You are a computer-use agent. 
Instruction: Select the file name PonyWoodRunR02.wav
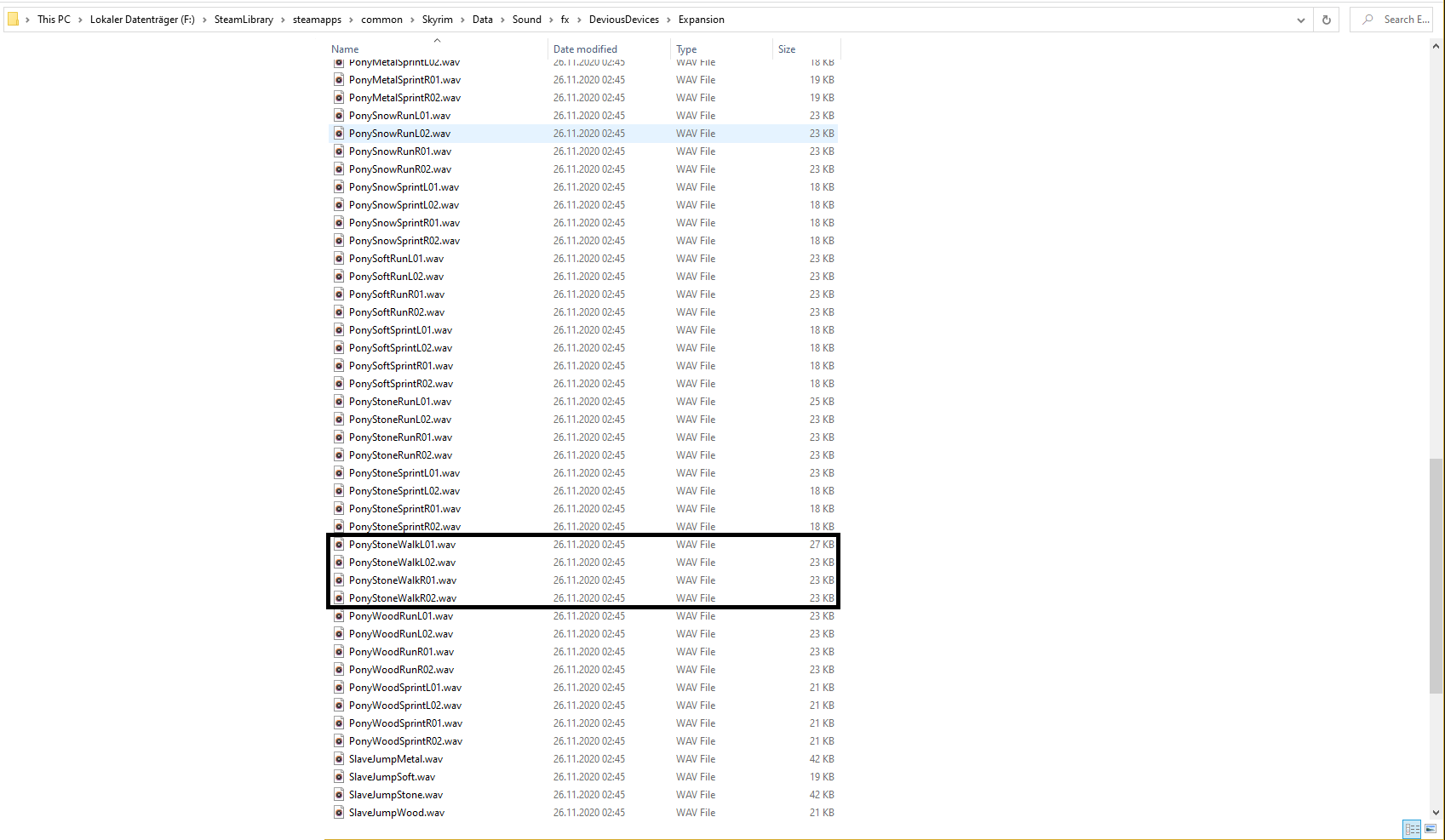[x=401, y=670]
